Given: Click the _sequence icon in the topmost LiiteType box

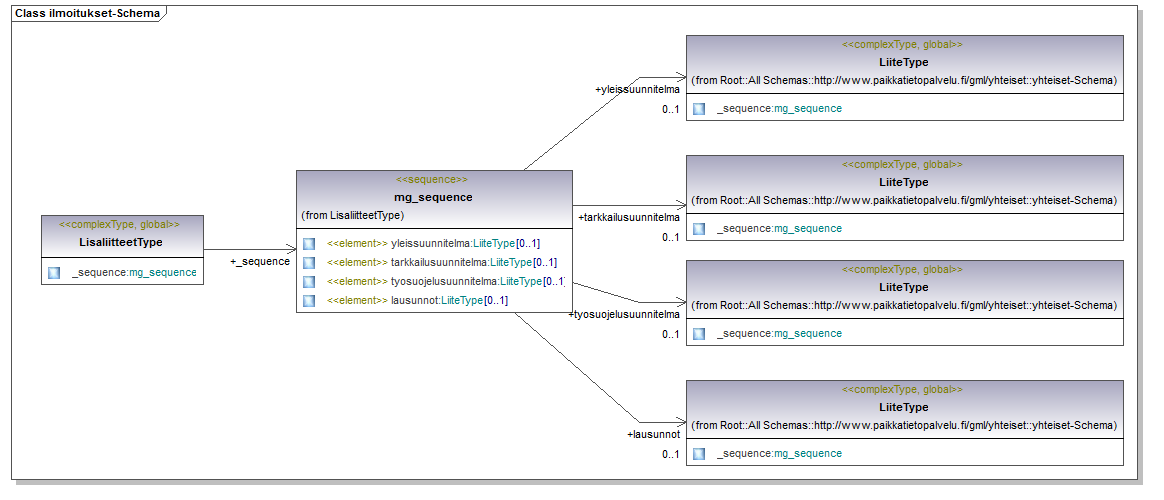Looking at the screenshot, I should (x=699, y=108).
